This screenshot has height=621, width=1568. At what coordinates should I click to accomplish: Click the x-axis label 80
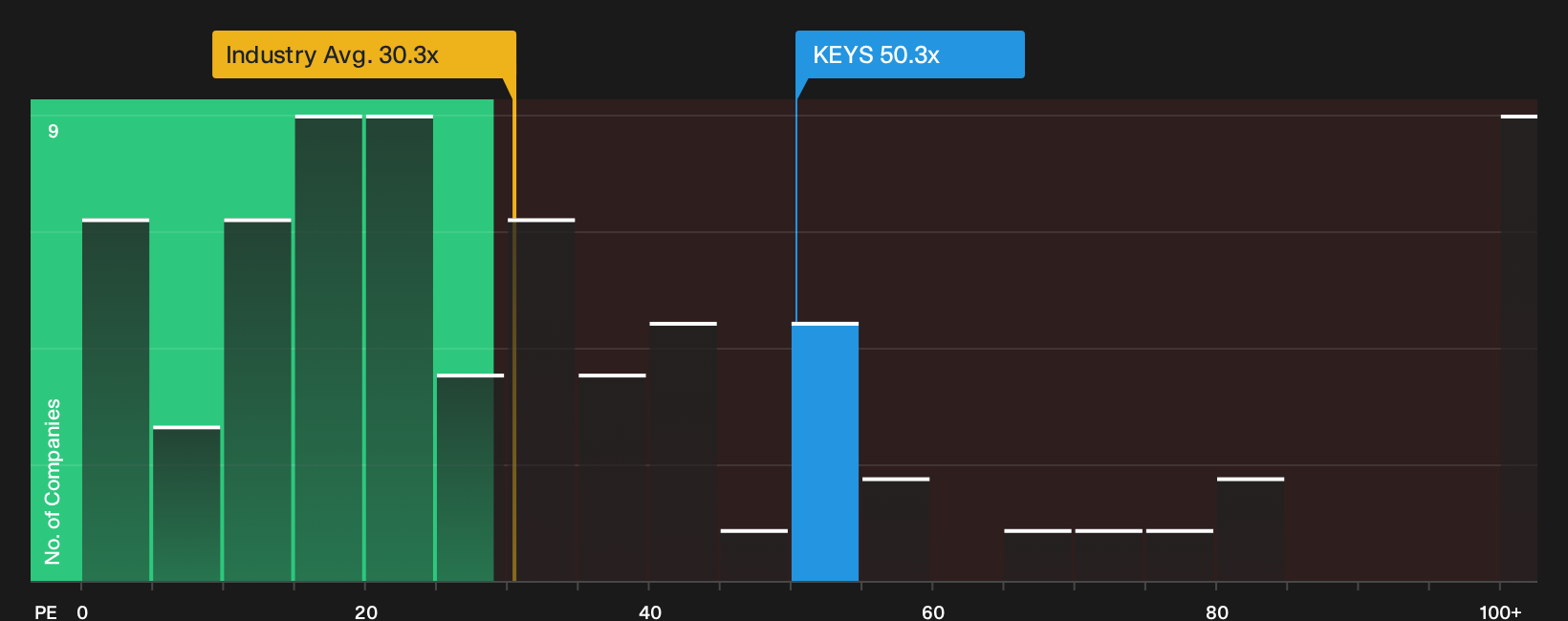(1216, 611)
